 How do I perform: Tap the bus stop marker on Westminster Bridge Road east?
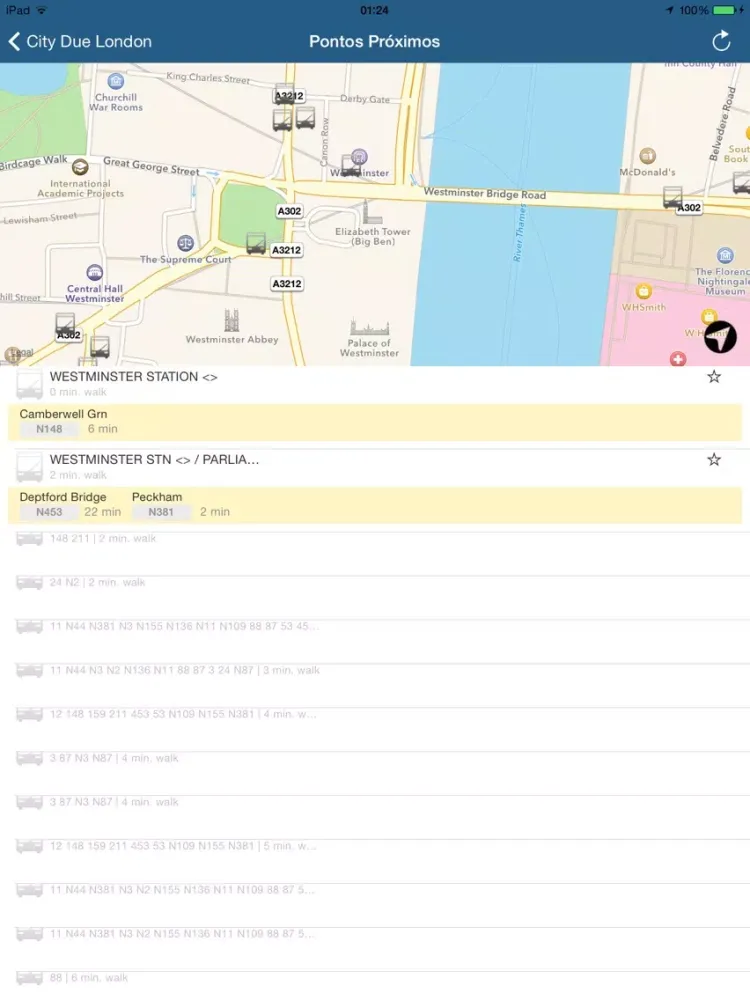(672, 197)
